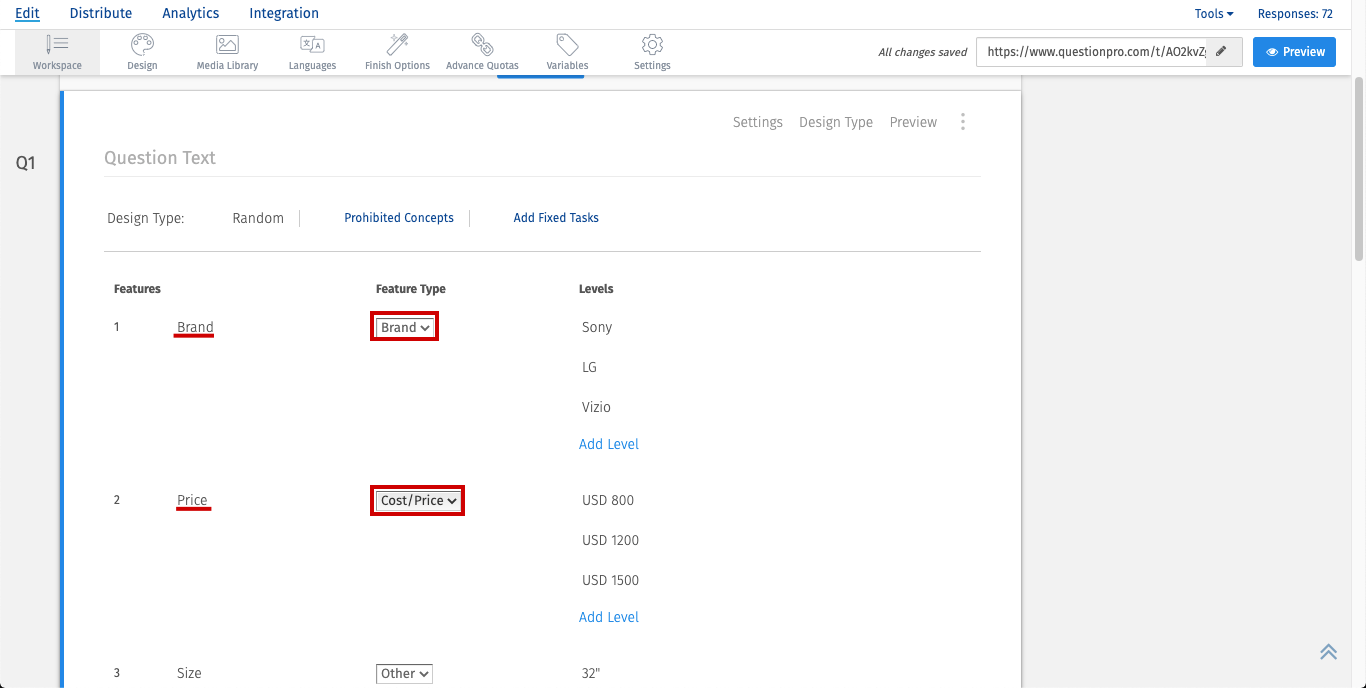
Task: Click the Question Text field
Action: pyautogui.click(x=542, y=158)
